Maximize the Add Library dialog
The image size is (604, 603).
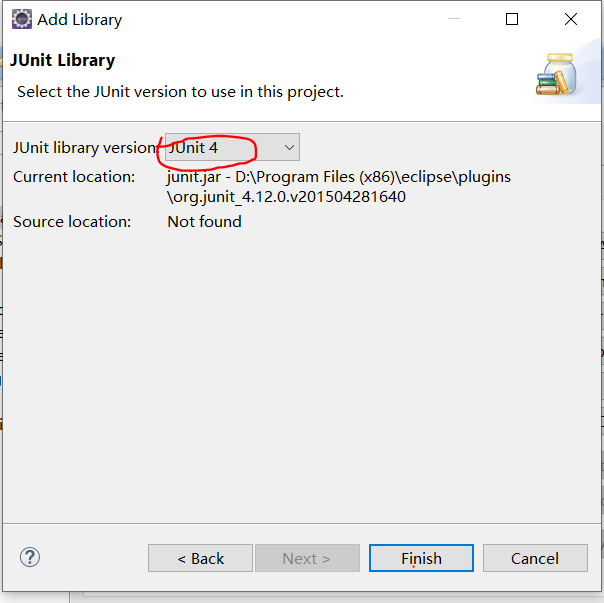(x=512, y=19)
